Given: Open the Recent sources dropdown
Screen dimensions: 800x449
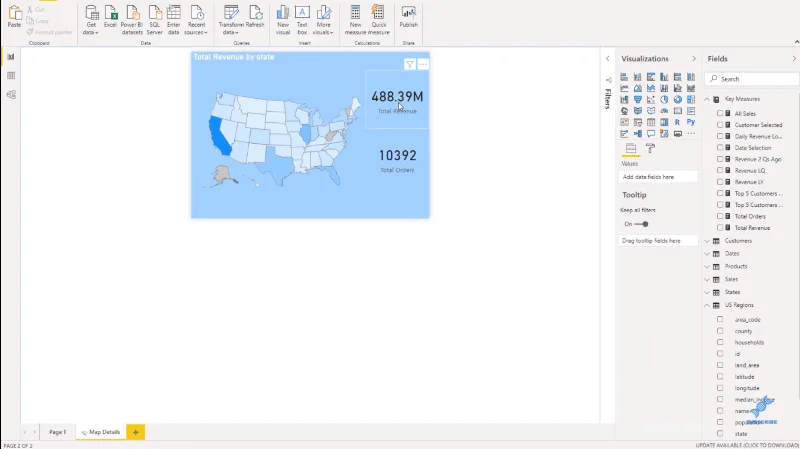Looking at the screenshot, I should [196, 20].
